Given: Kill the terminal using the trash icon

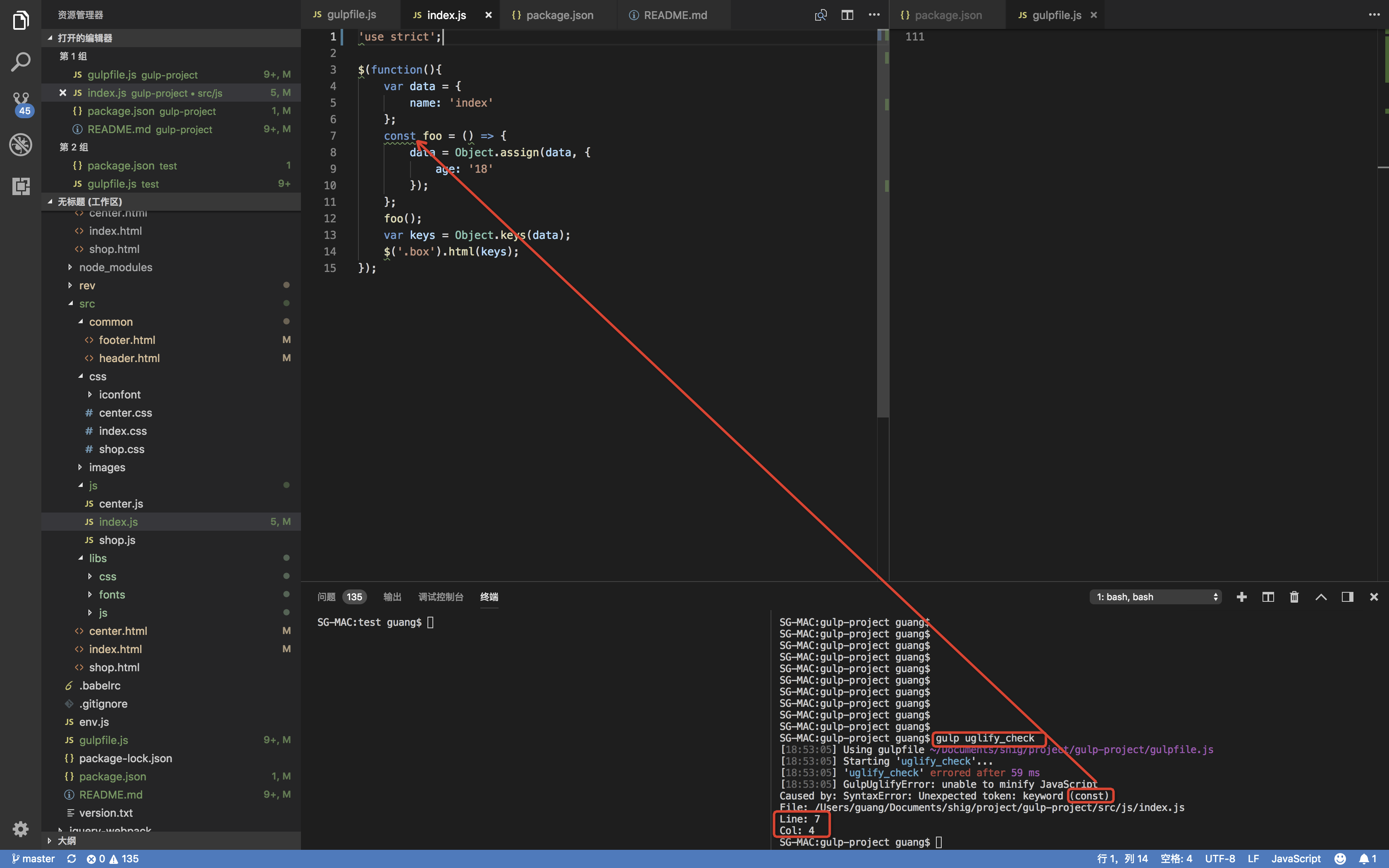Looking at the screenshot, I should click(1294, 597).
